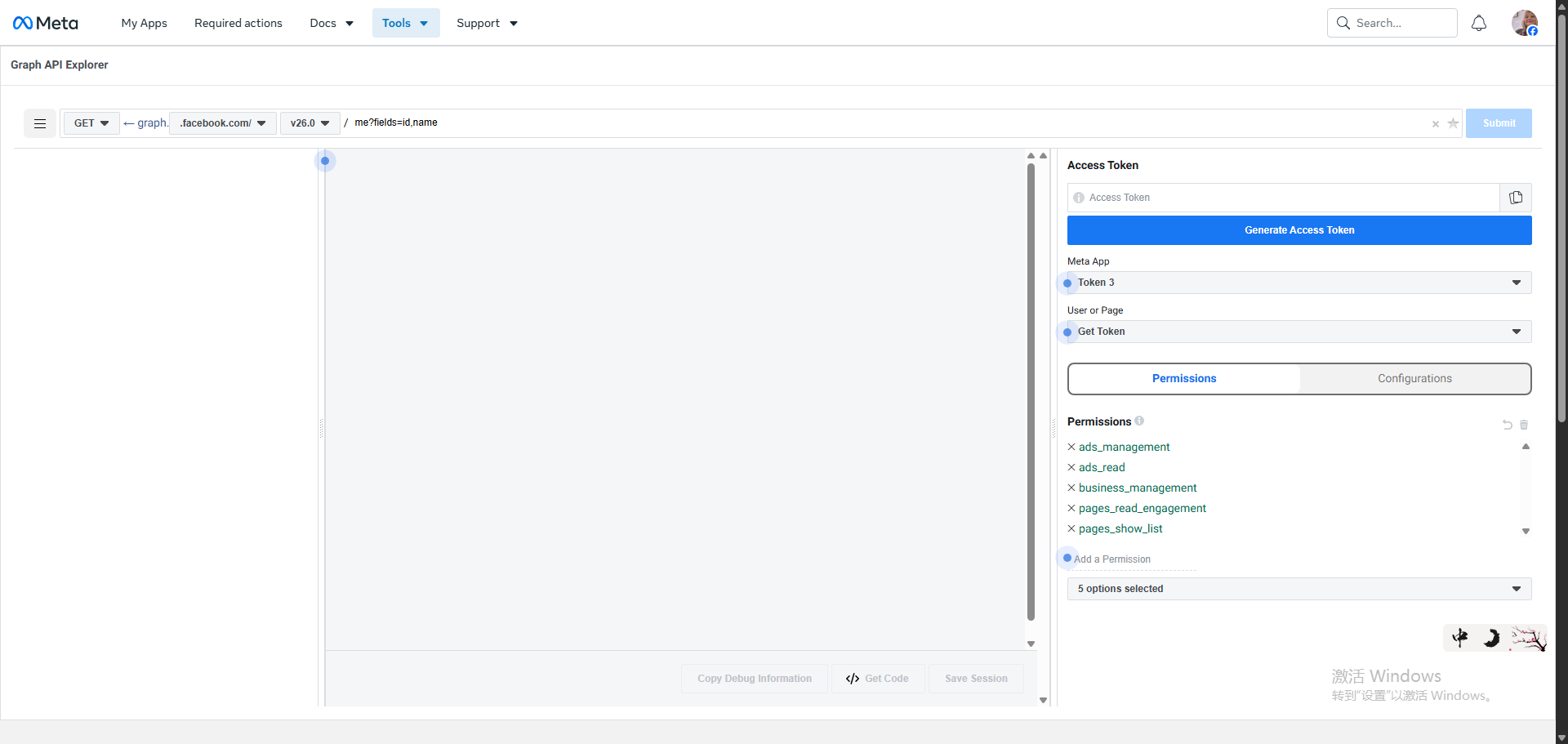Click the response panel vertical scrollbar
1568x744 pixels.
pos(1031,392)
